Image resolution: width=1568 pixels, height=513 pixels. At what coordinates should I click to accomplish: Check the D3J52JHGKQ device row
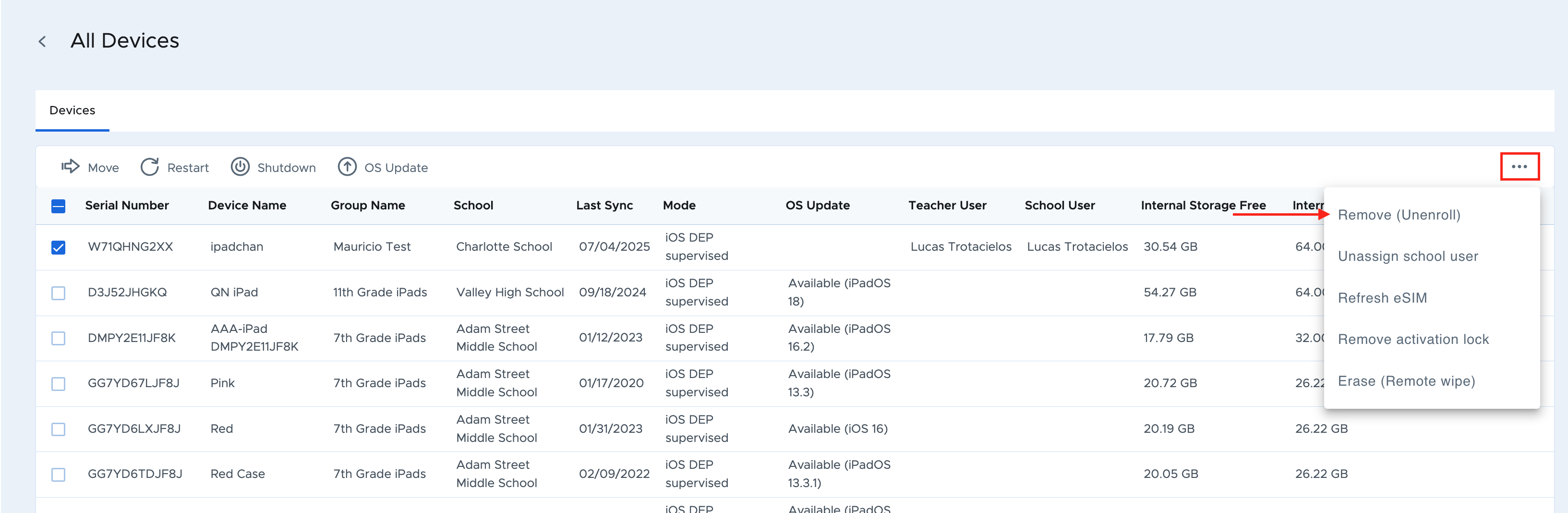click(59, 293)
